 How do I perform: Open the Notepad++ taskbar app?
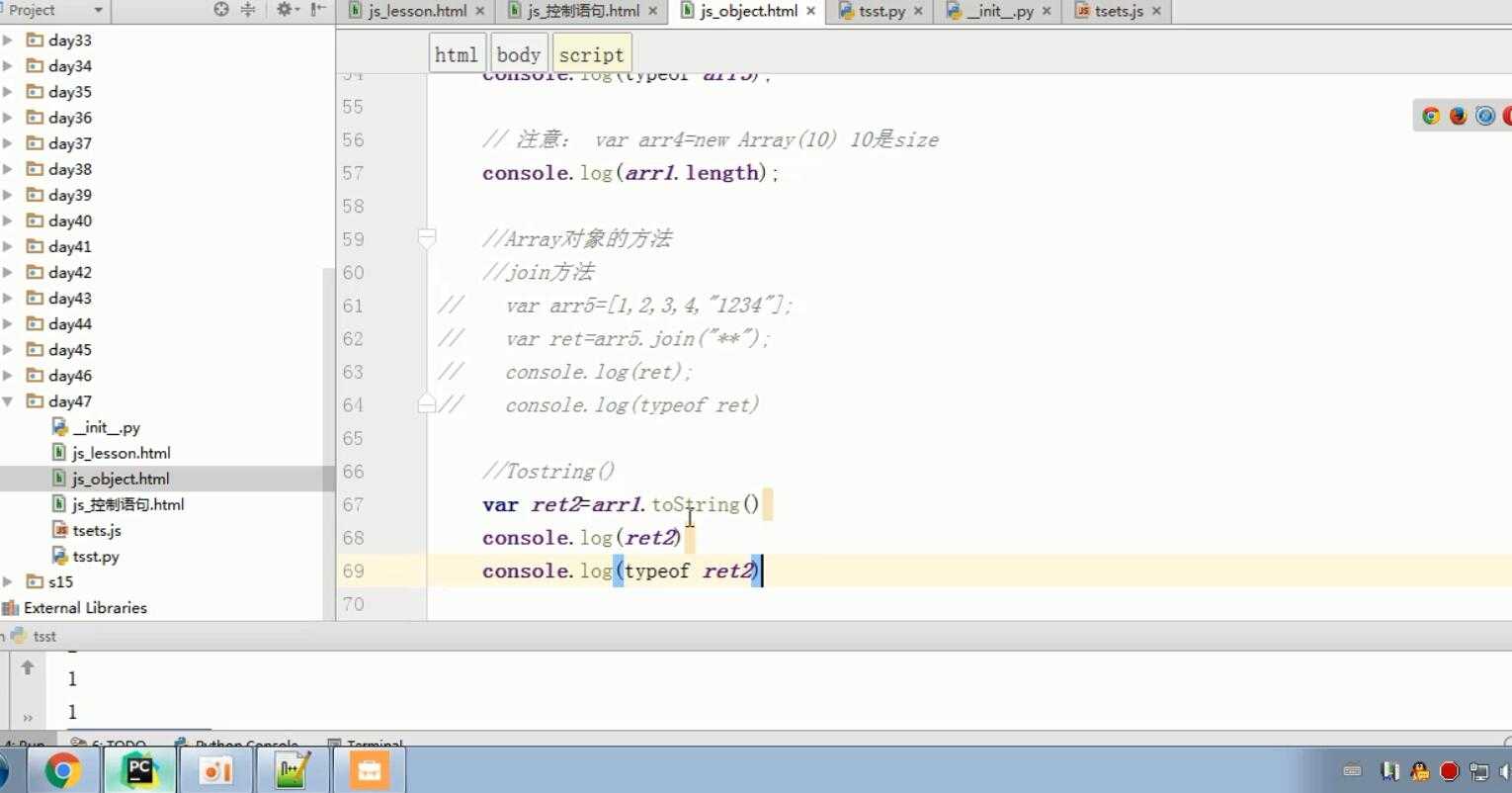click(x=293, y=770)
